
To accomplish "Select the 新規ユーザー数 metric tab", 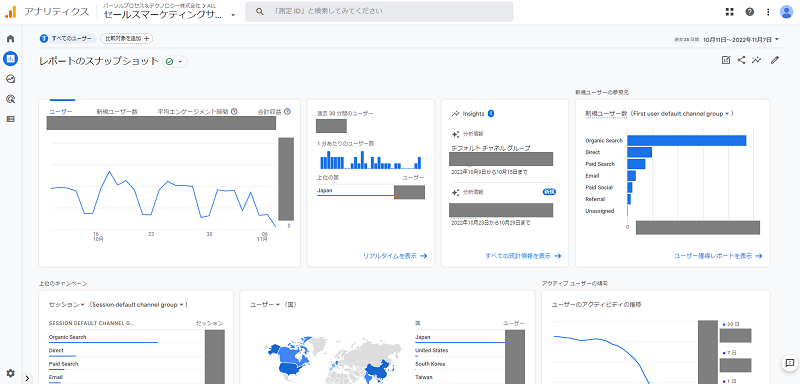I will point(117,112).
